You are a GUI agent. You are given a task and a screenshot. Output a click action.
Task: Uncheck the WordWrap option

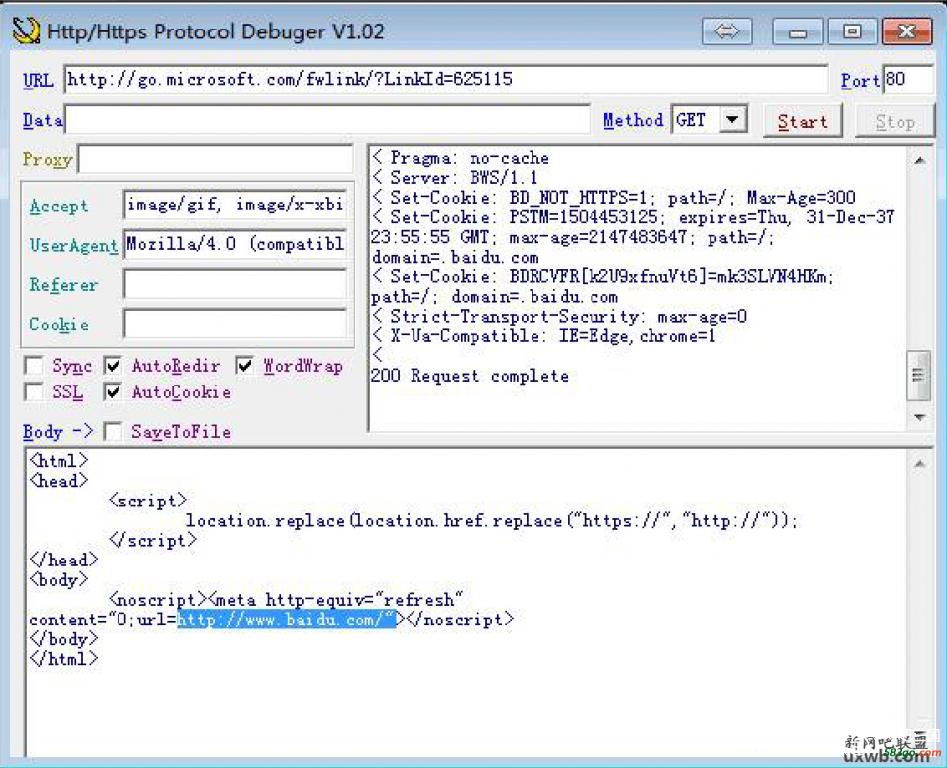245,365
